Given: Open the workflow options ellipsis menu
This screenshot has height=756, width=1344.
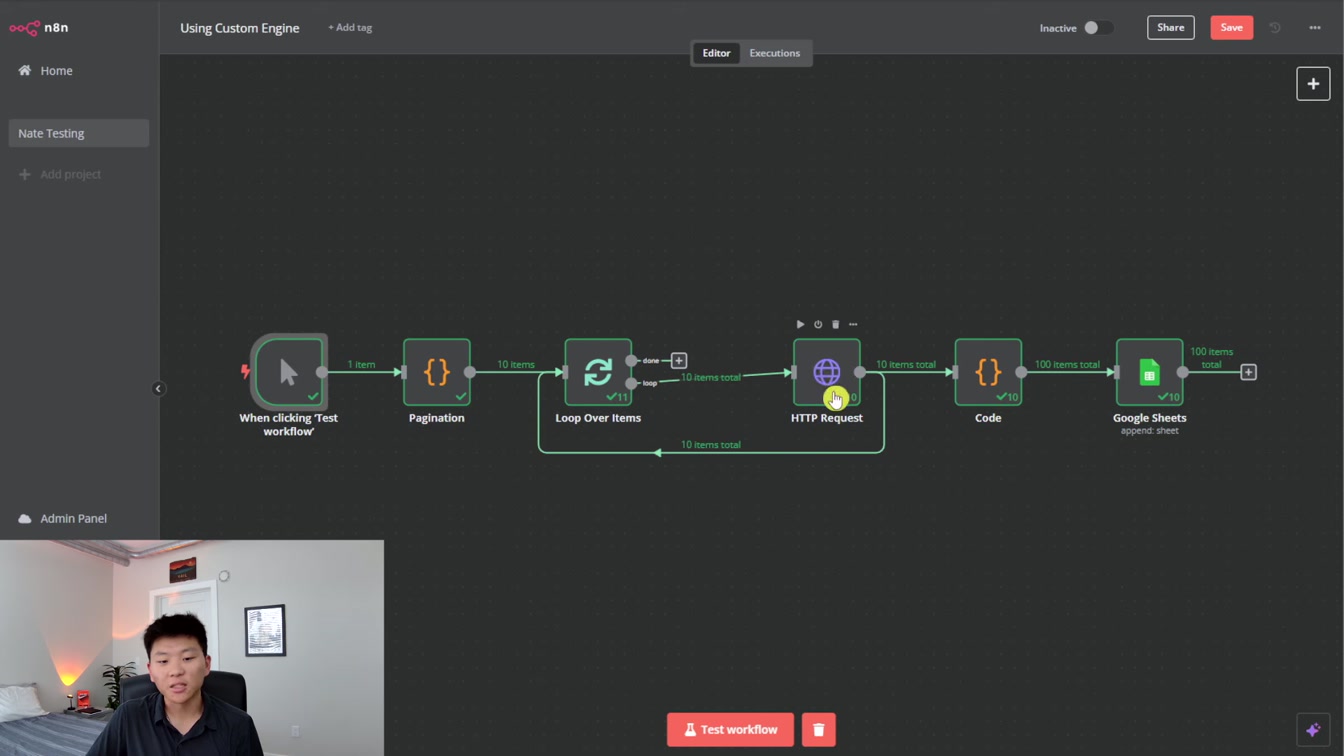Looking at the screenshot, I should coord(1315,28).
